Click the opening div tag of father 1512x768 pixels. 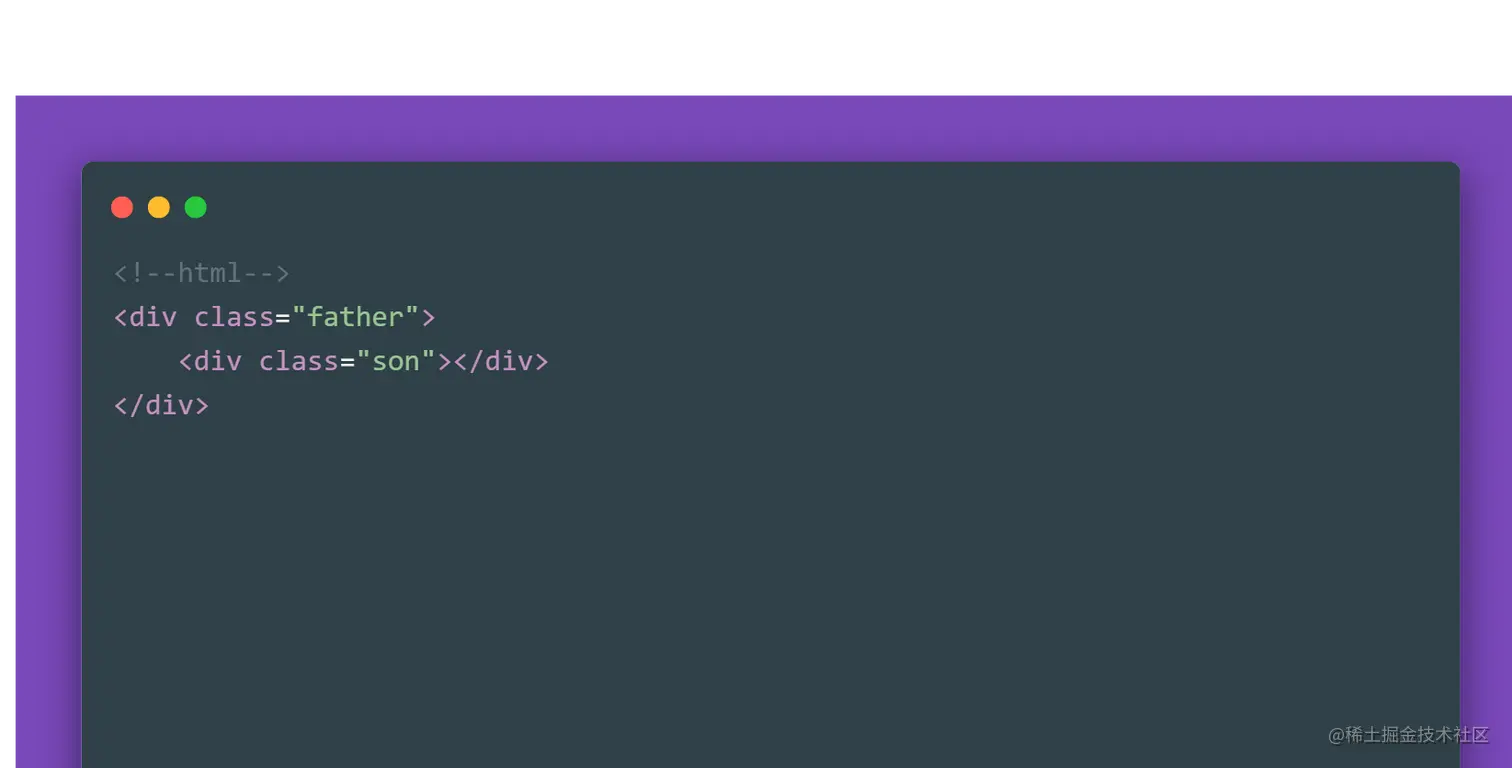coord(146,317)
